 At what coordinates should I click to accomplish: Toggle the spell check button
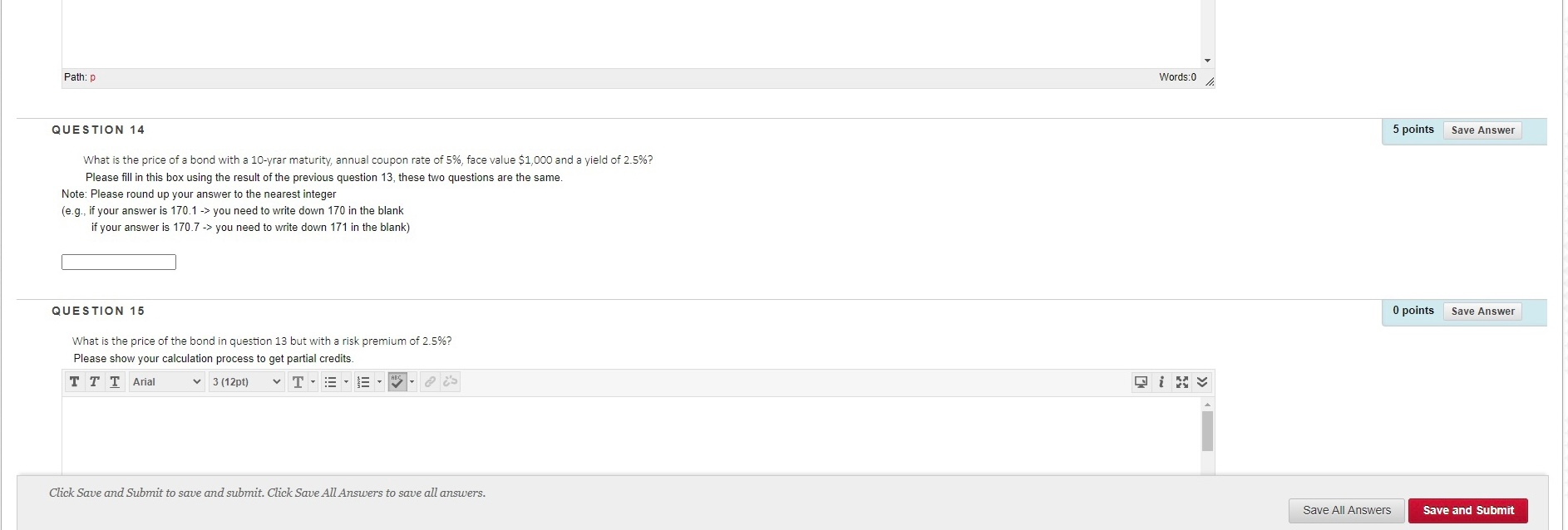pos(397,382)
